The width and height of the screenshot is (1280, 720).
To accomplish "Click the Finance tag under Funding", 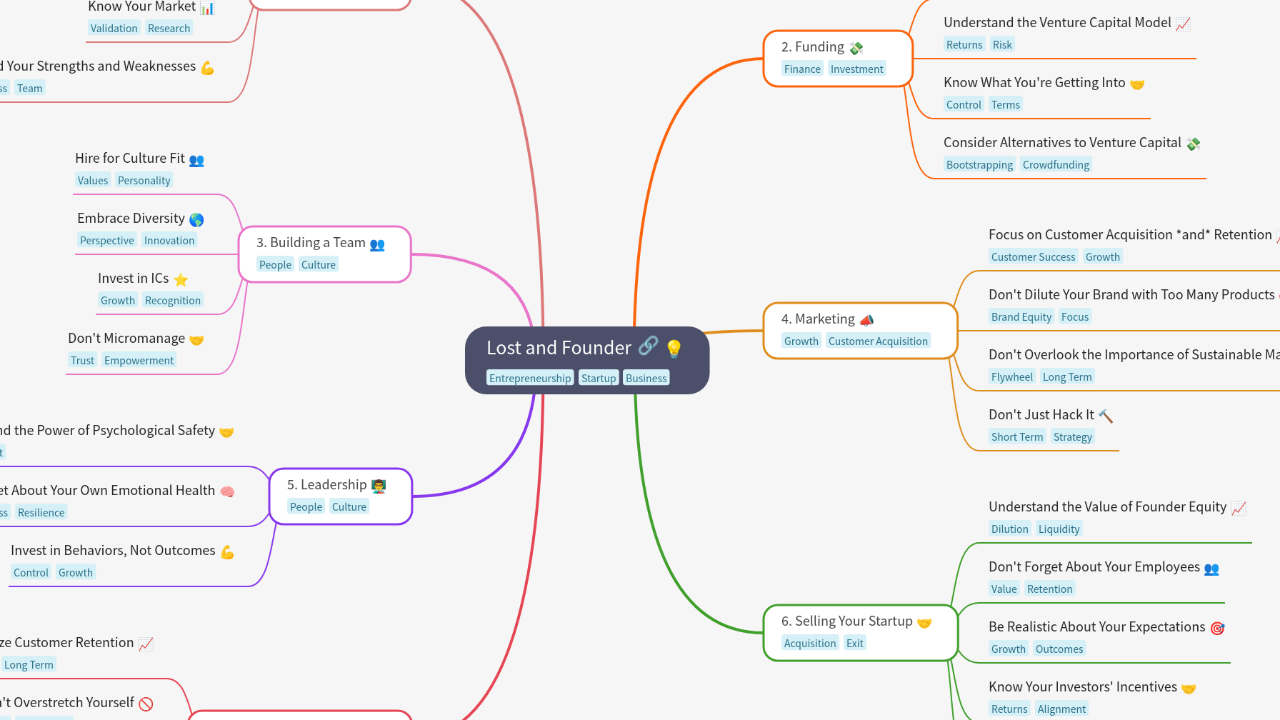I will (802, 69).
